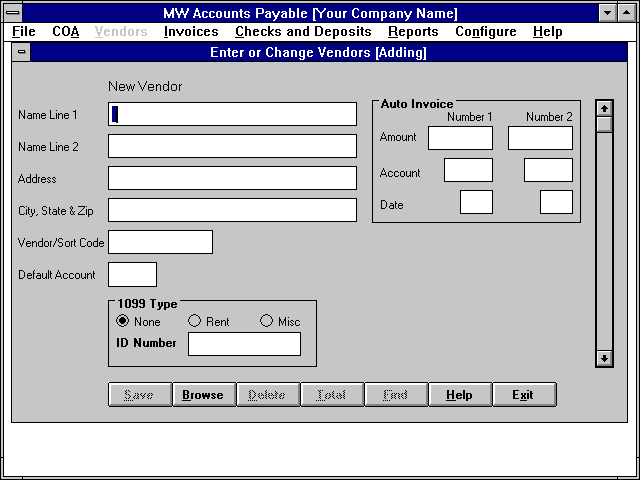Select the Misc 1099 type option

click(x=267, y=321)
